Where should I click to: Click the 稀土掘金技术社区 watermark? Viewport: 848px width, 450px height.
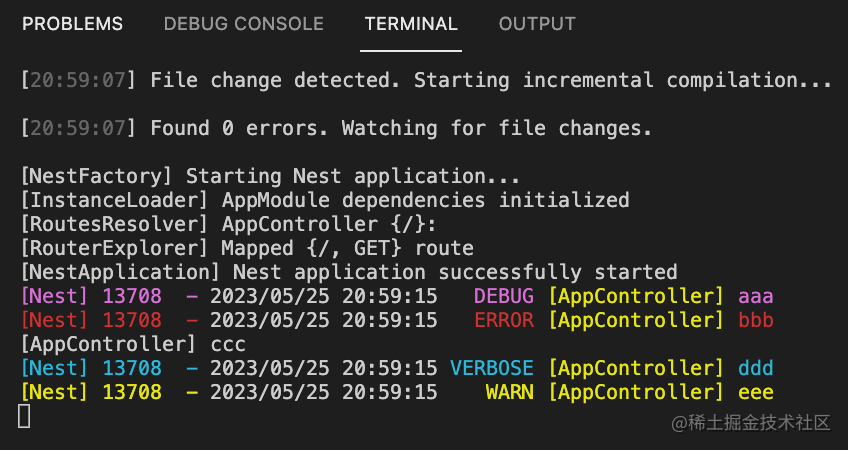point(751,422)
